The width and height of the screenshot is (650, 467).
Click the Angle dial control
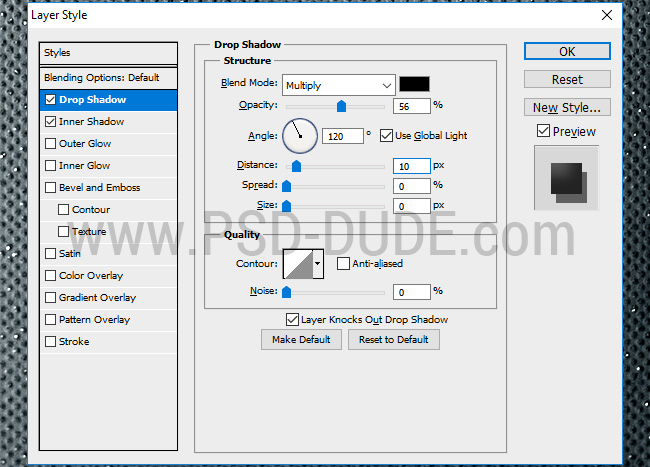300,136
